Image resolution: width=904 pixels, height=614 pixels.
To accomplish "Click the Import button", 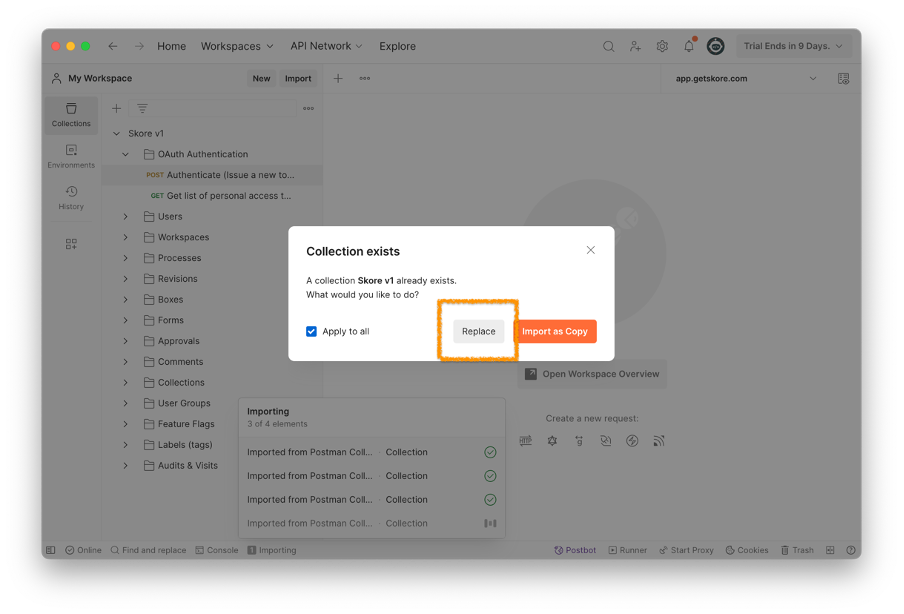I will coord(298,78).
